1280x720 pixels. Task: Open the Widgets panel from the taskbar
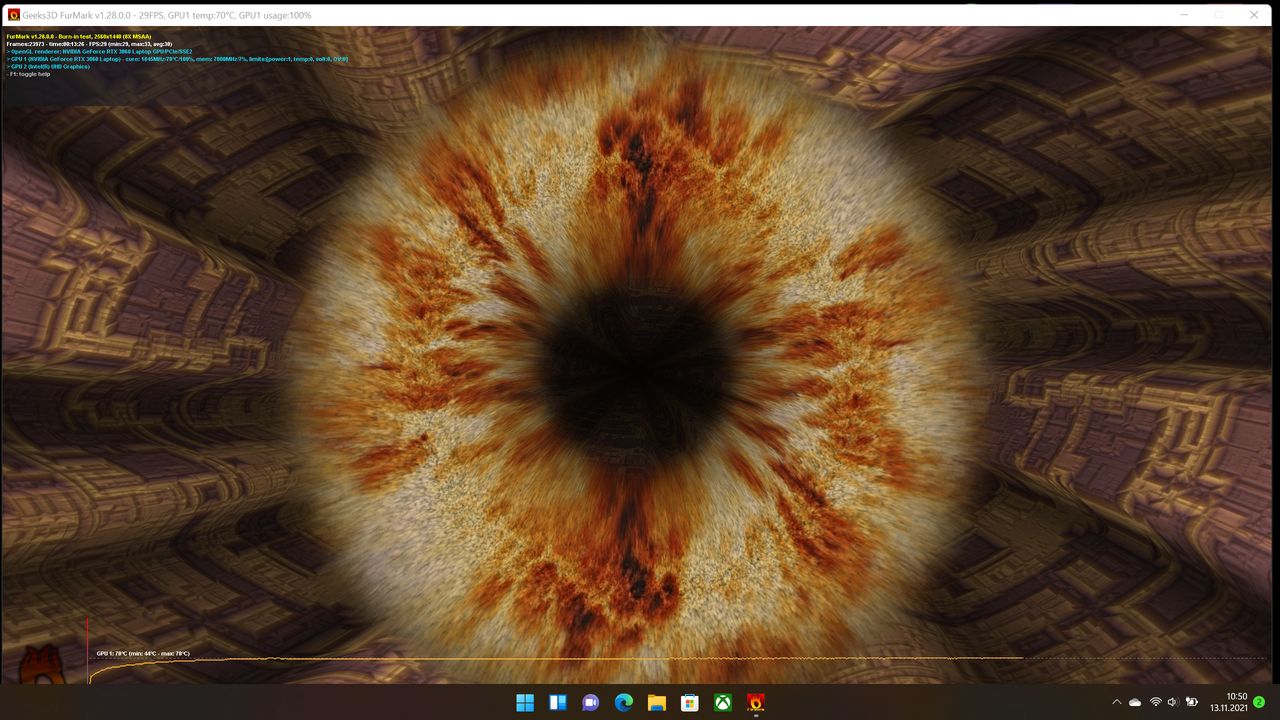[x=558, y=702]
